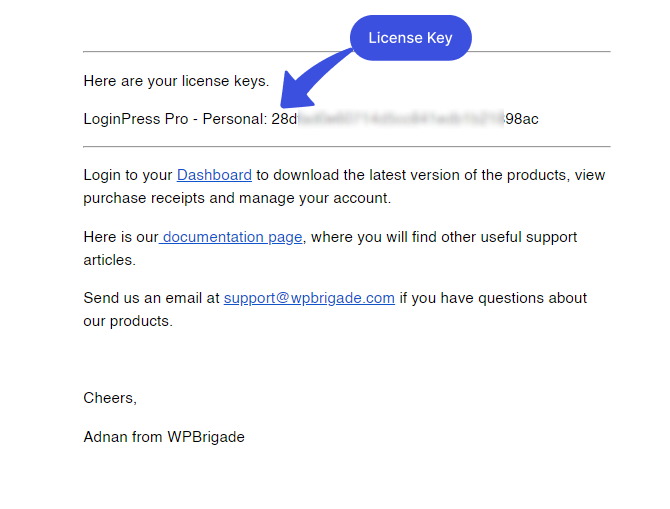The image size is (670, 509).
Task: Click the 'Cheers,' sign-off text
Action: coord(110,398)
